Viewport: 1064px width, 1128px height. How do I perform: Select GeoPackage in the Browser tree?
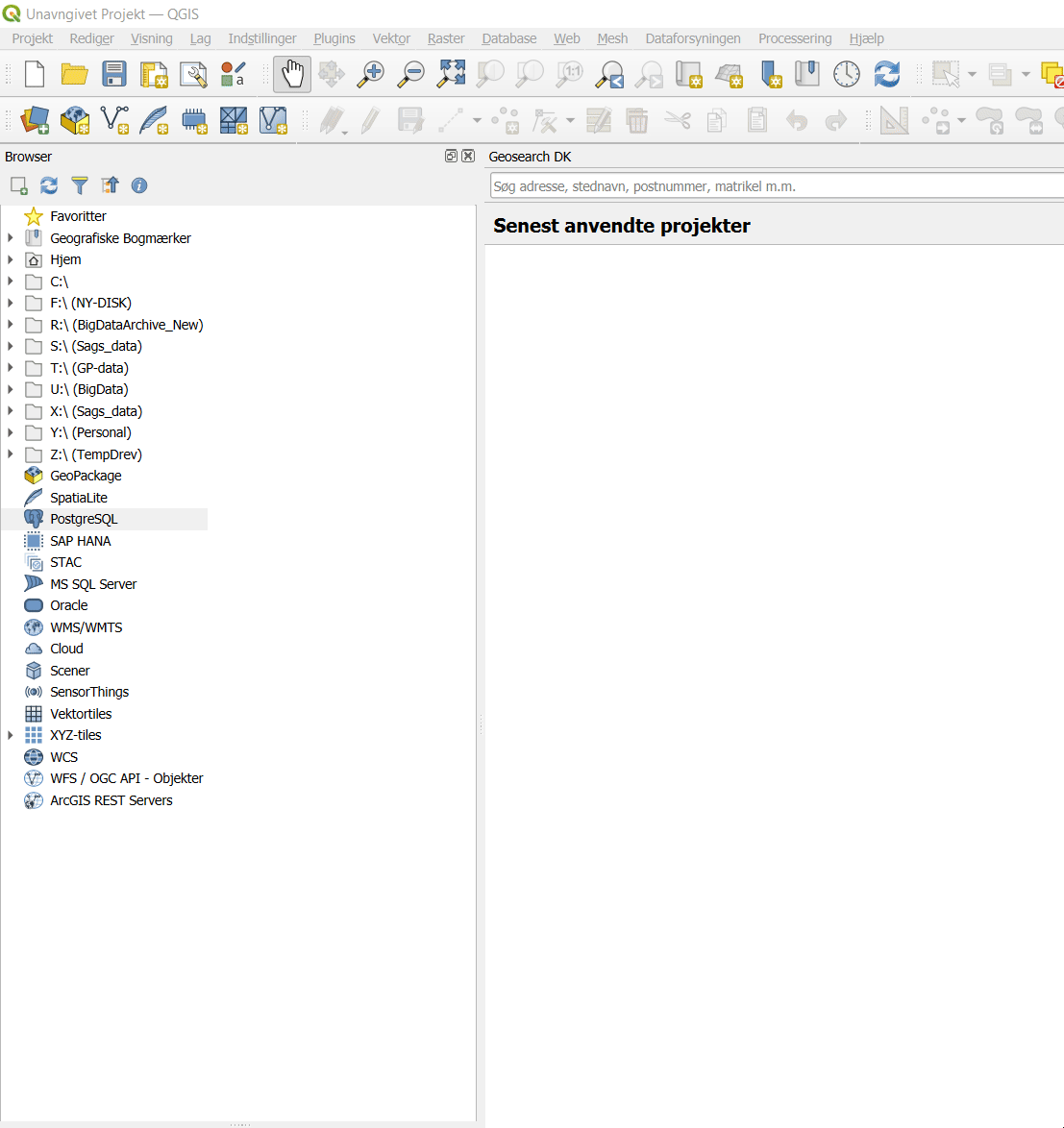click(x=86, y=476)
